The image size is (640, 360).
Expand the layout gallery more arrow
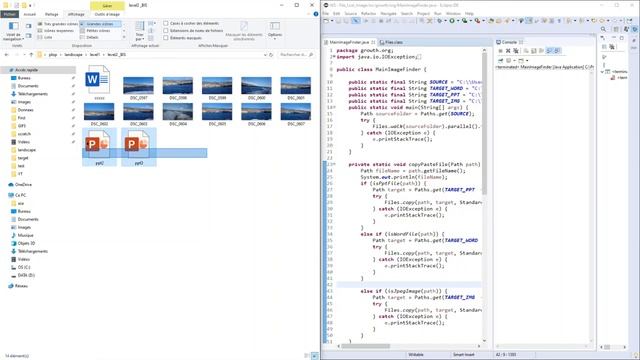tap(124, 37)
